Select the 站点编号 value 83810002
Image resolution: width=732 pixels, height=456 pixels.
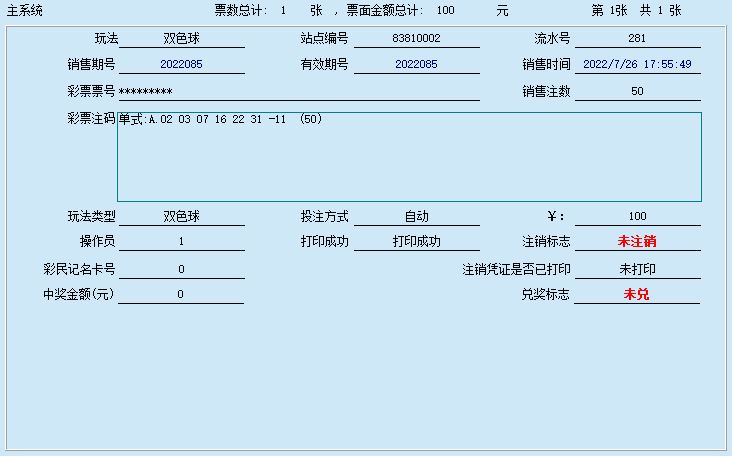(416, 38)
